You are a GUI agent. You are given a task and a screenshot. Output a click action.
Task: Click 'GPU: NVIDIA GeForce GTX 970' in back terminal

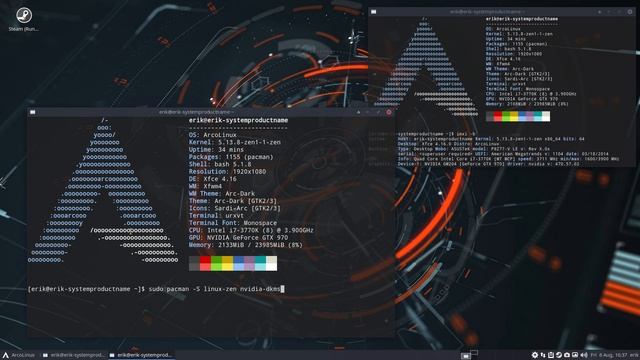coord(522,99)
